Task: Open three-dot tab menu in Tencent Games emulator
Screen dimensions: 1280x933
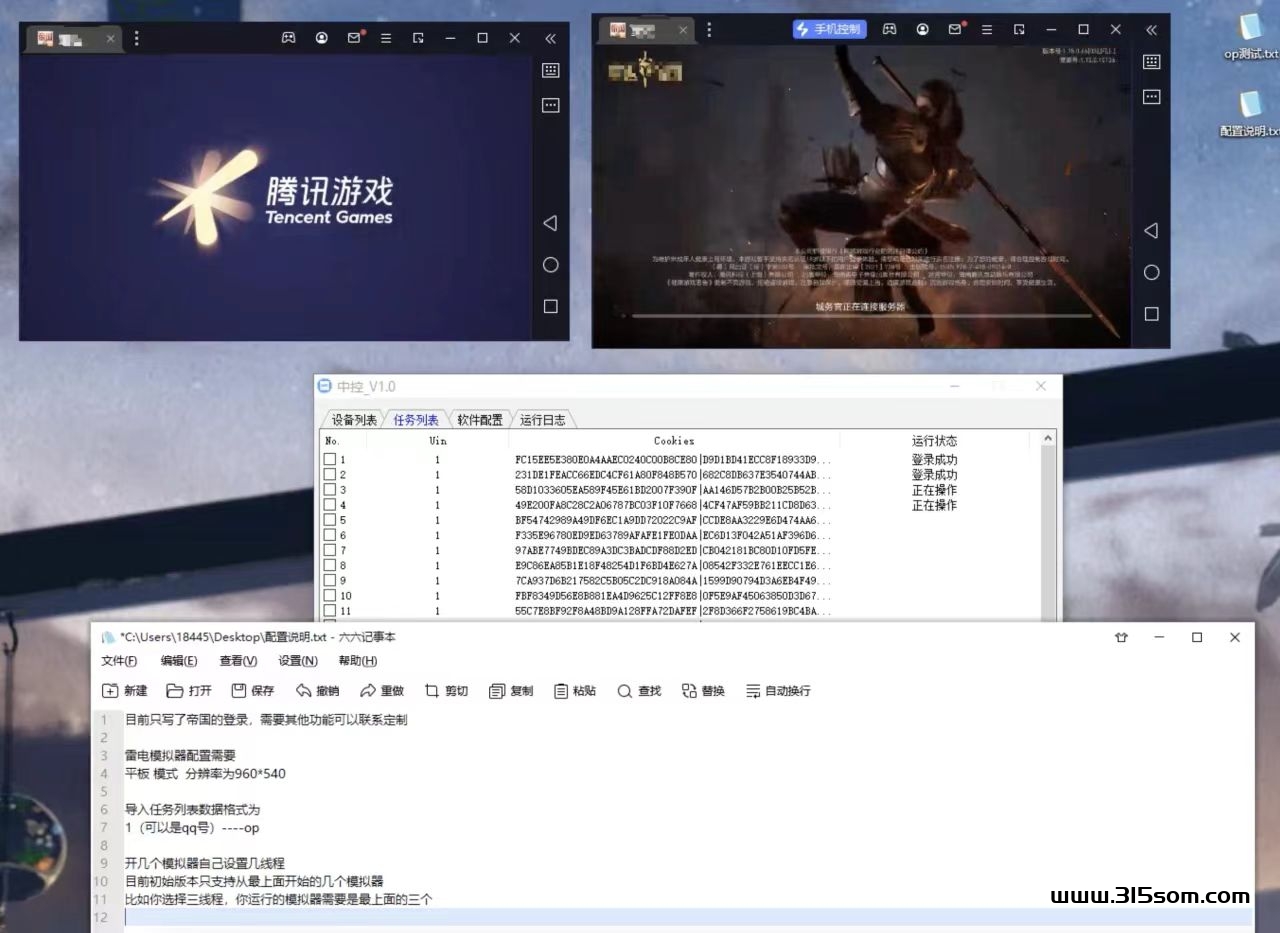Action: coord(137,38)
